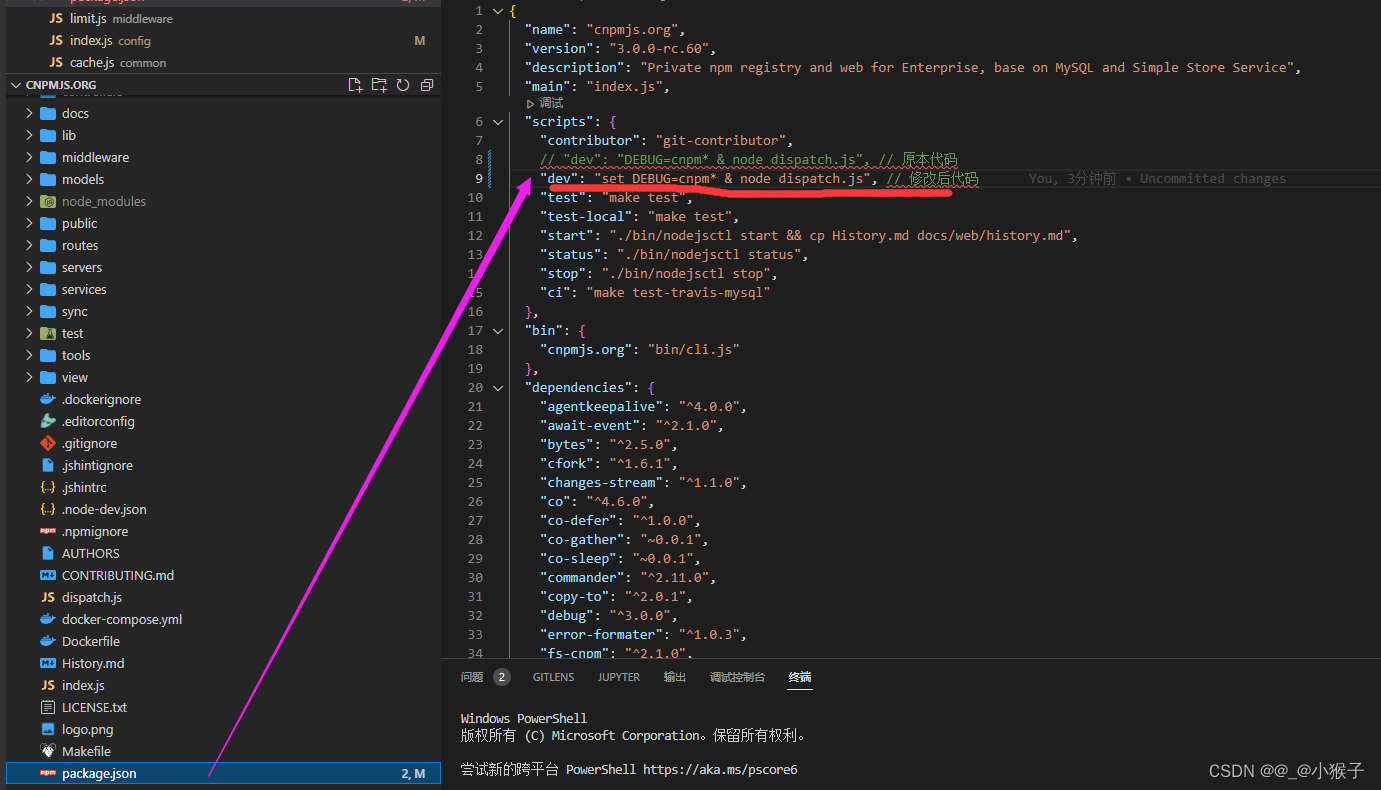
Task: Click the "You, 3分钟前 • Uncommitted changes" blame annotation
Action: [1157, 179]
